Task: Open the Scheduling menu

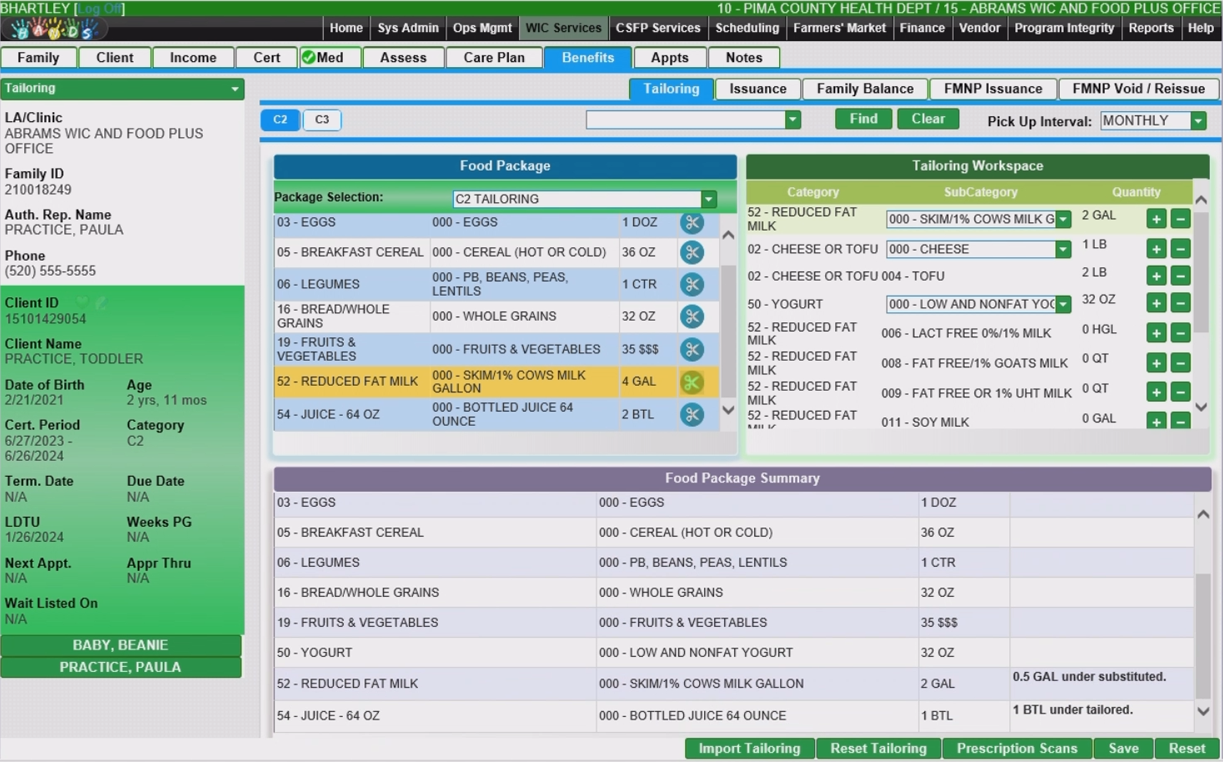Action: click(x=747, y=28)
